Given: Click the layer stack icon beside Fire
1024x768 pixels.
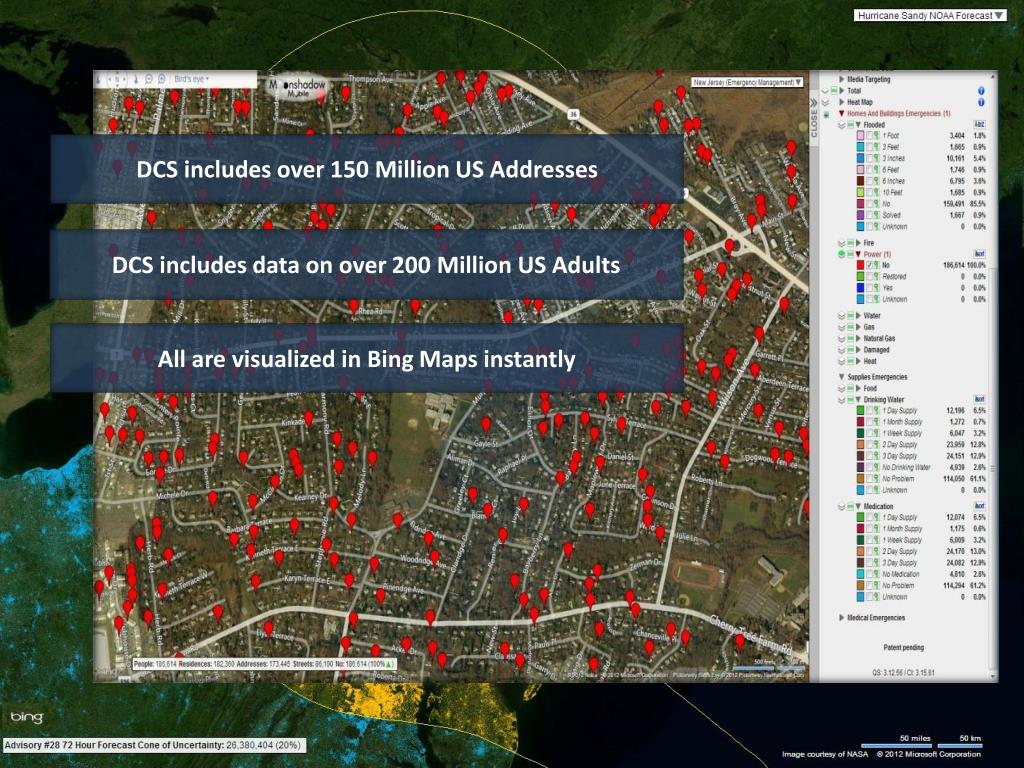Looking at the screenshot, I should pyautogui.click(x=842, y=243).
